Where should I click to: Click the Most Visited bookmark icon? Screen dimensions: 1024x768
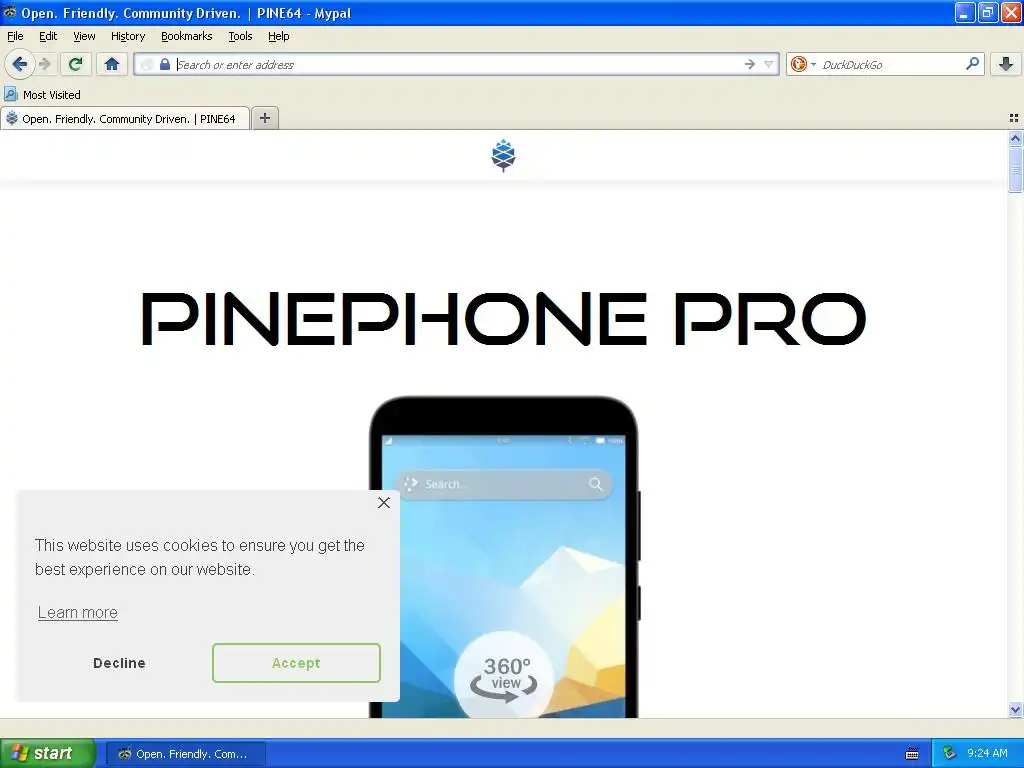point(10,94)
